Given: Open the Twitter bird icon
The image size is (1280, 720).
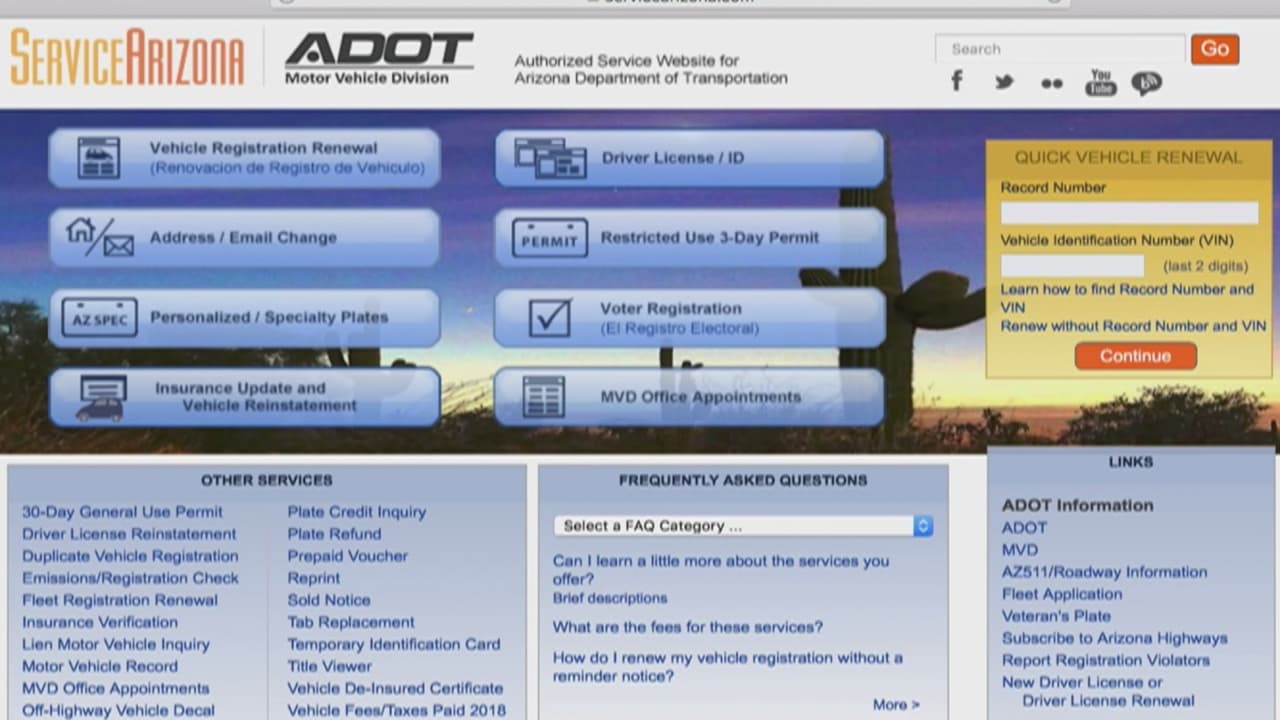Looking at the screenshot, I should [x=1004, y=83].
